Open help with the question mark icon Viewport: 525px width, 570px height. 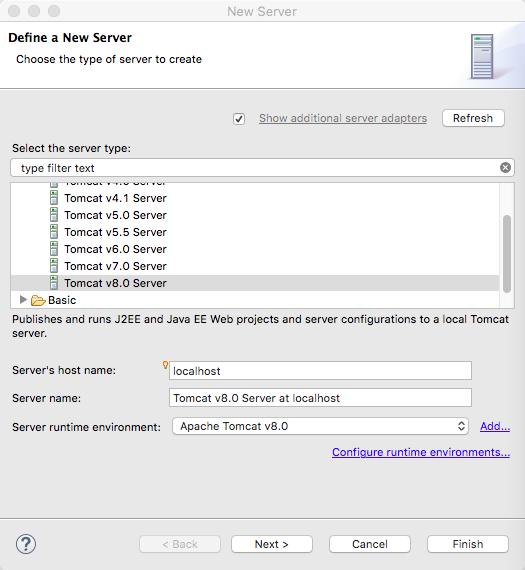(26, 544)
